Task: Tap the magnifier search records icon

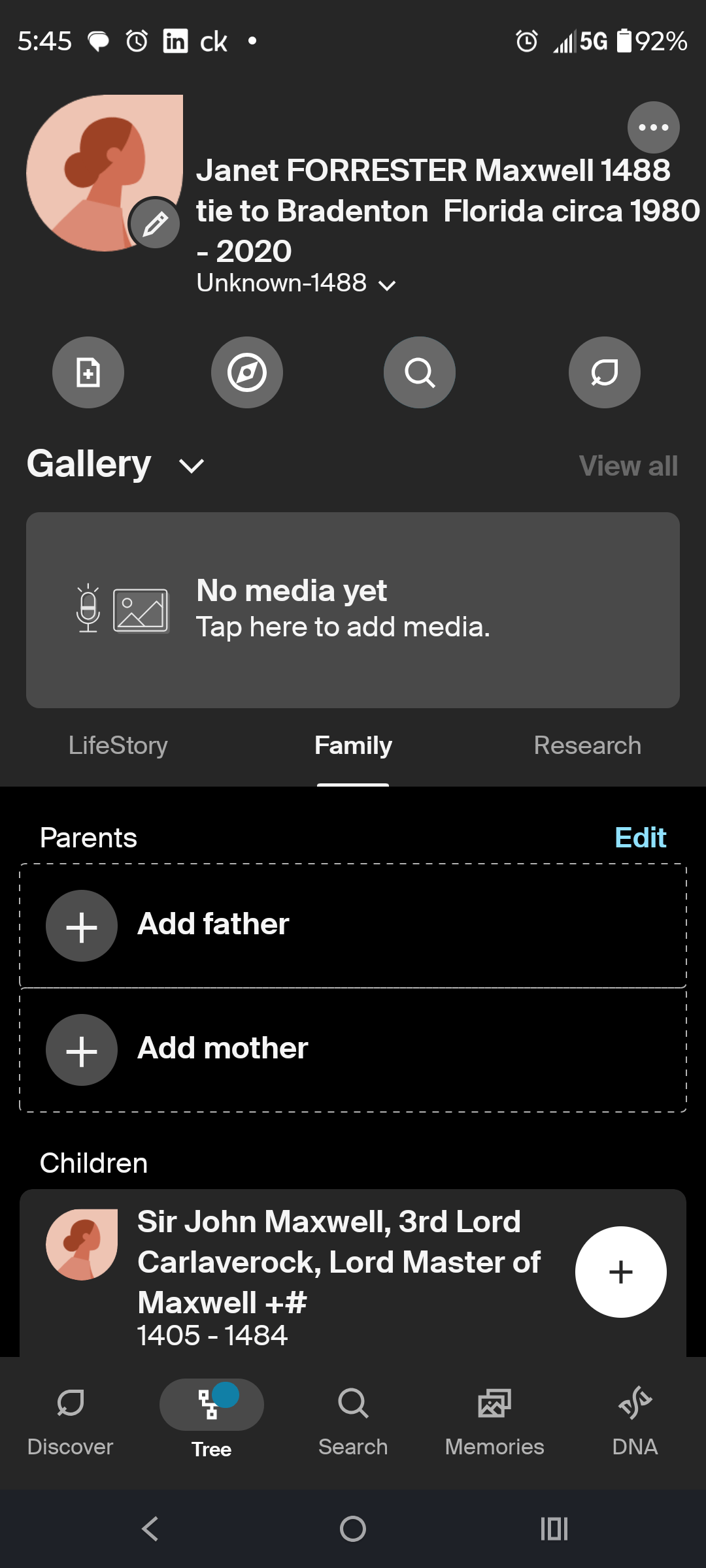Action: pos(420,372)
